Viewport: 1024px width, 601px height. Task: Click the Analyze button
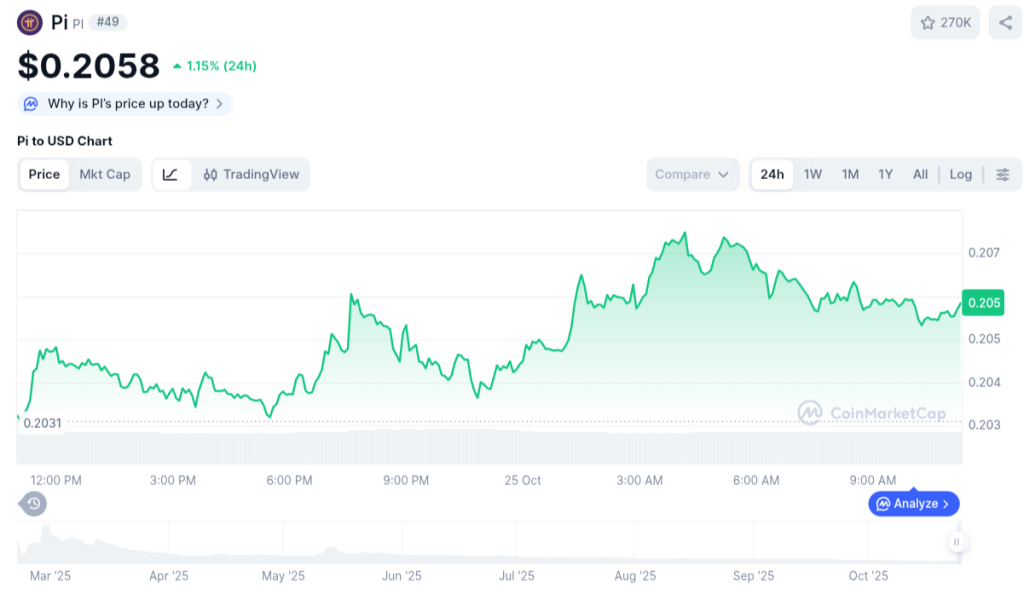(x=912, y=503)
